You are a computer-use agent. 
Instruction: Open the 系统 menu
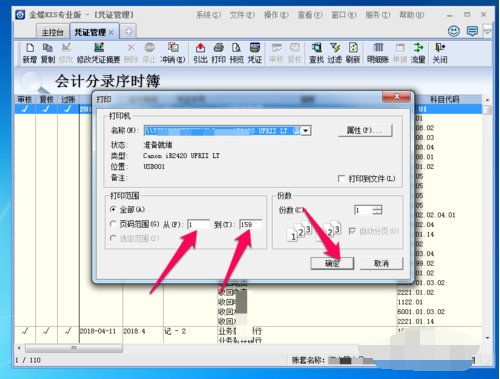209,15
